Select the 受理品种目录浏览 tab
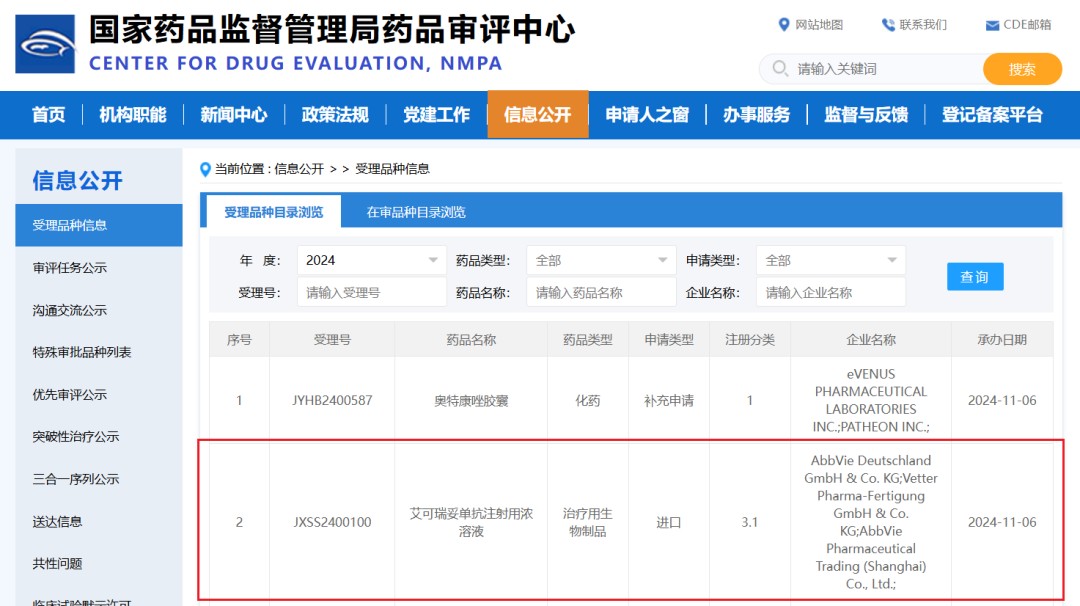Screen dimensions: 1080x606 tap(273, 212)
